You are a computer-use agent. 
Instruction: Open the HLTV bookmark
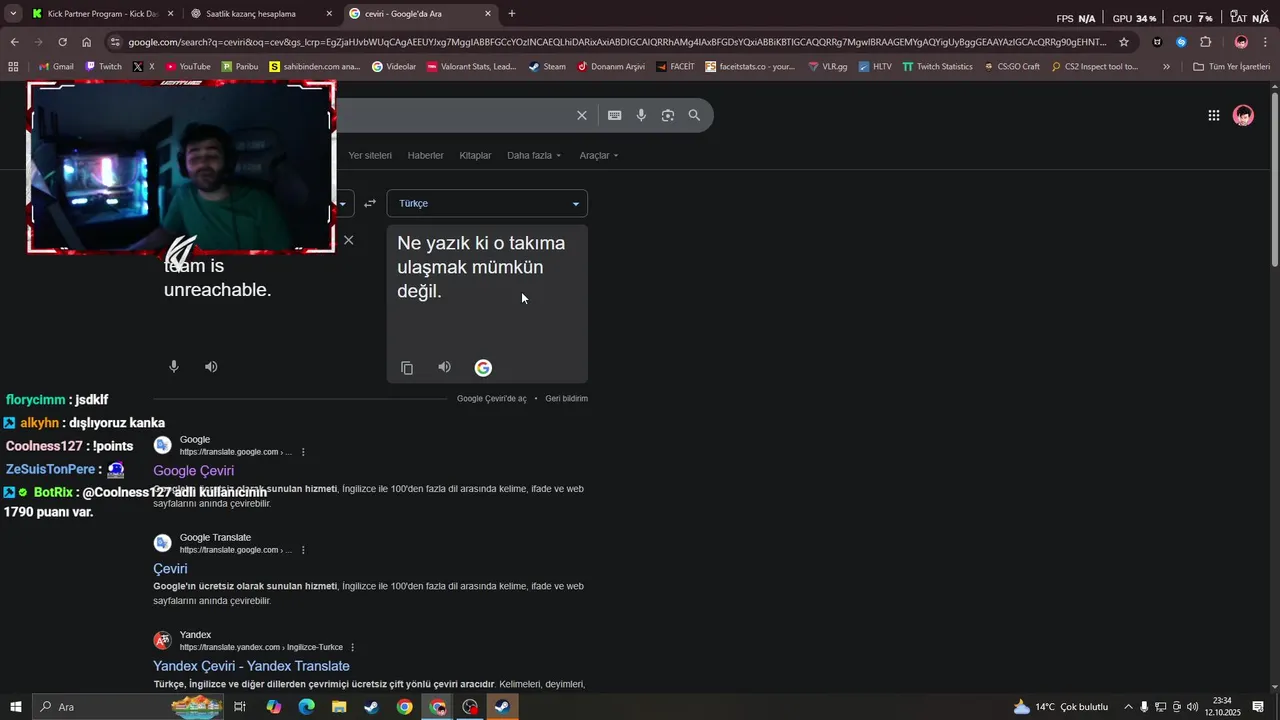point(874,67)
